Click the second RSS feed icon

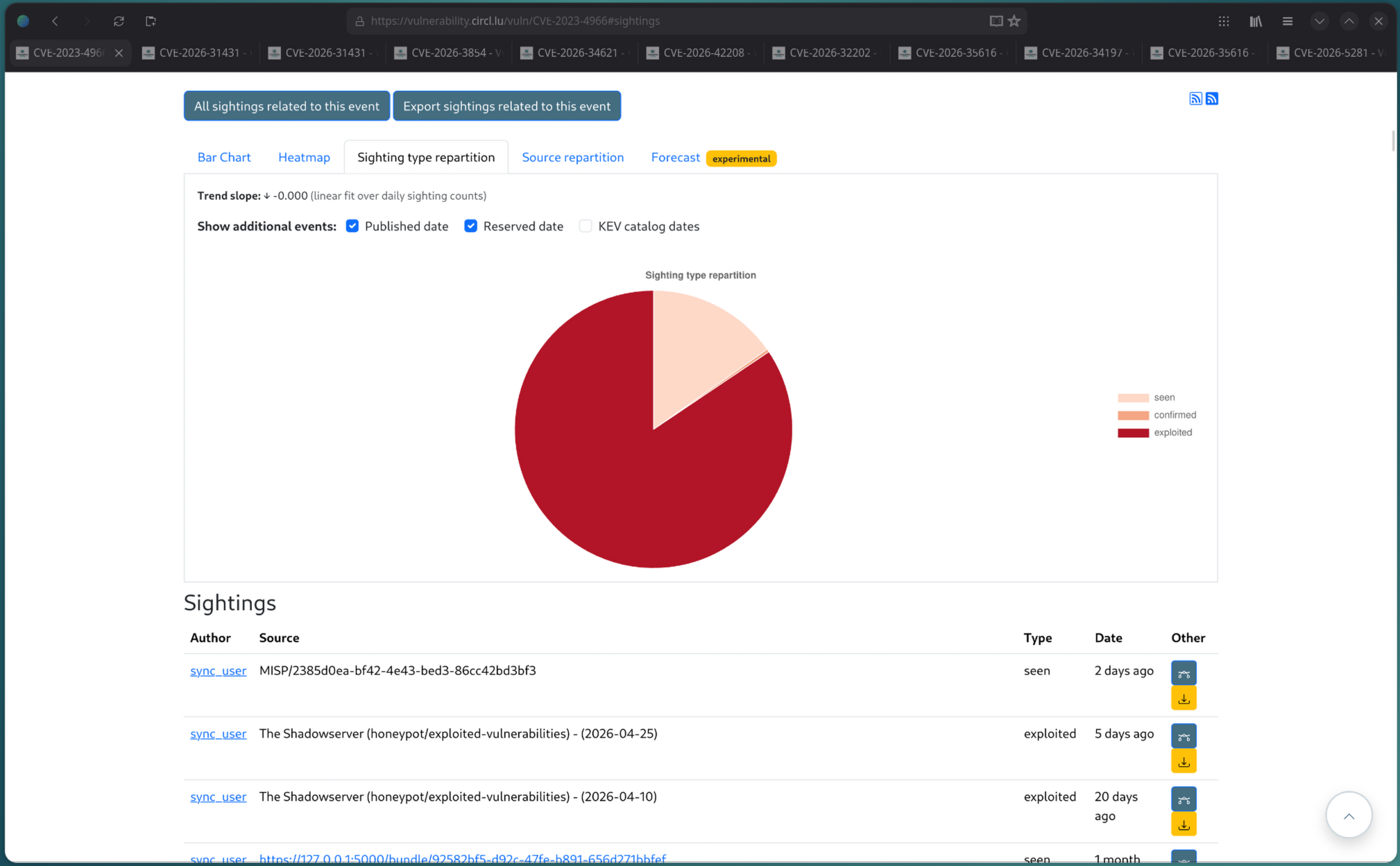(x=1211, y=99)
